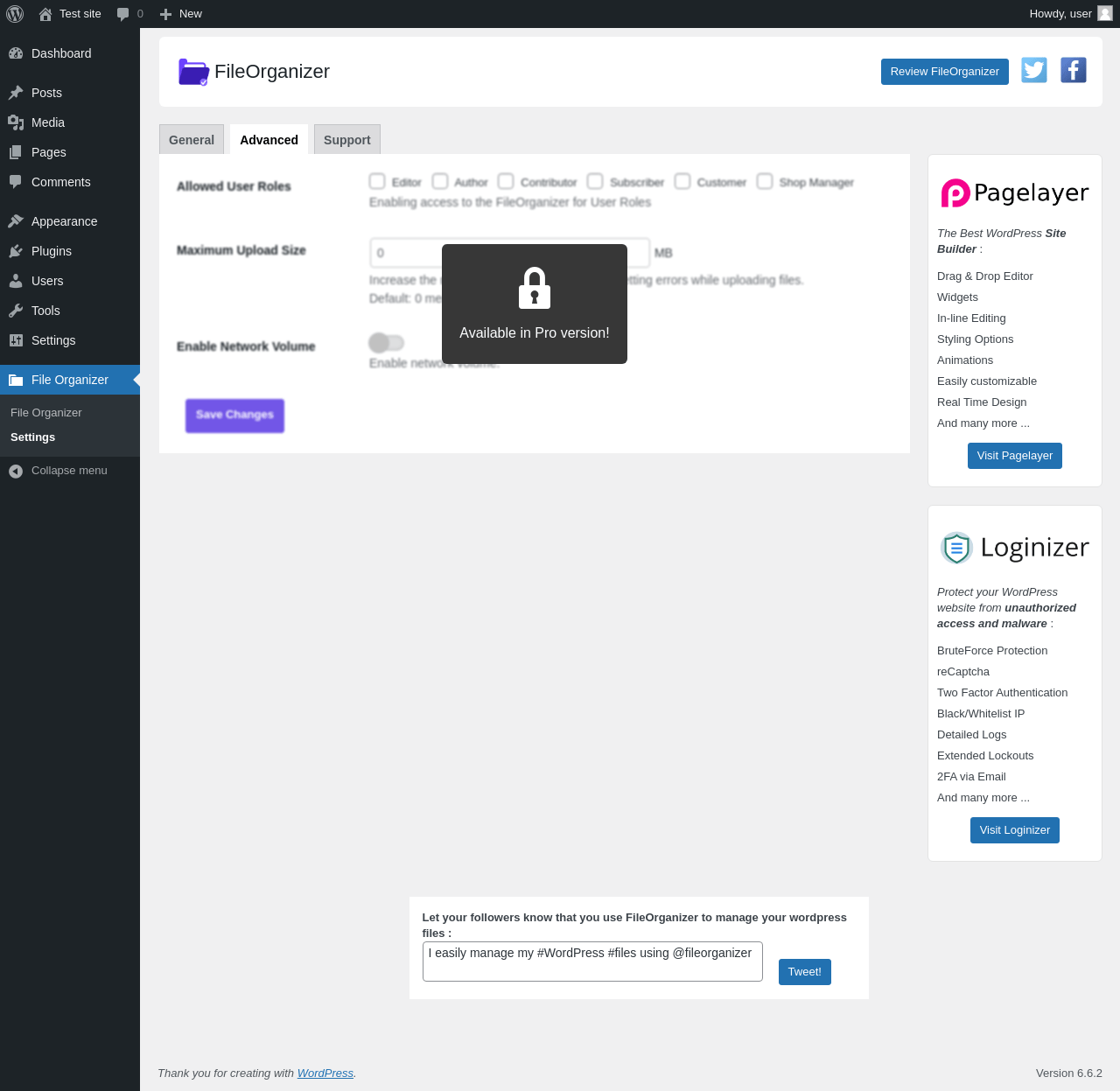This screenshot has height=1091, width=1120.
Task: Click '2FA via Email' feature text
Action: click(971, 777)
